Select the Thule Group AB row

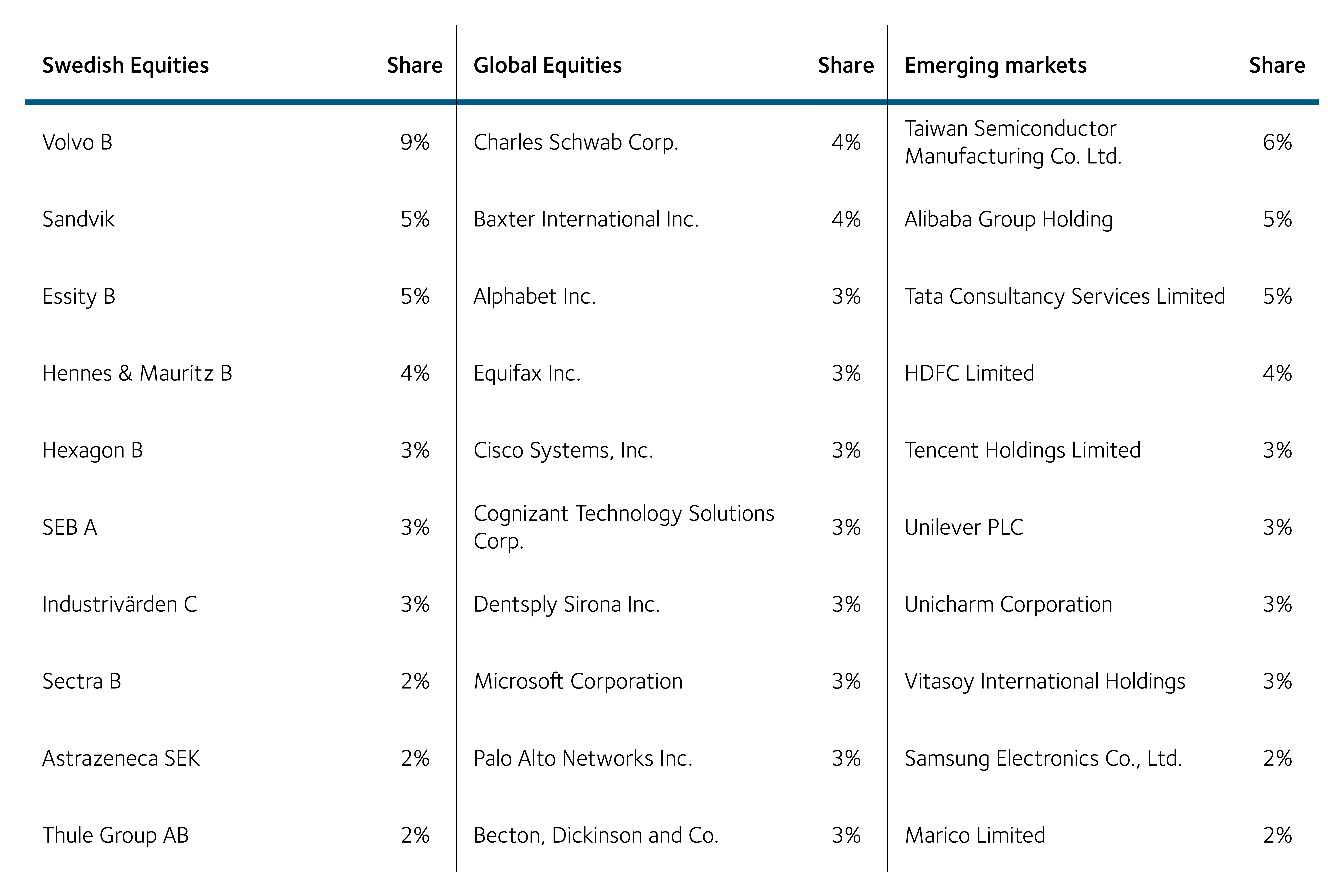pyautogui.click(x=115, y=835)
